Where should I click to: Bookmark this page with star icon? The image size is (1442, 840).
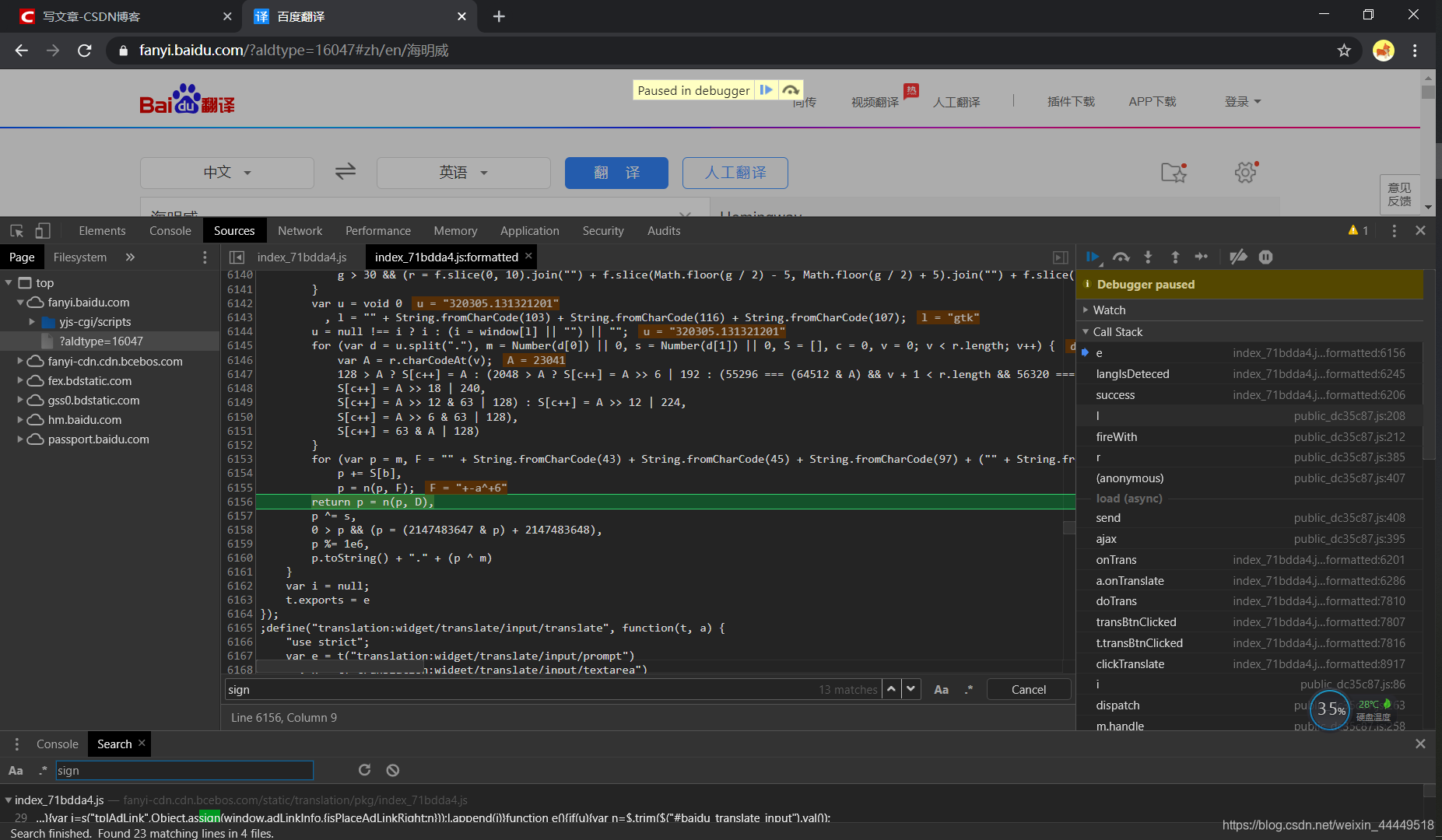[1344, 51]
